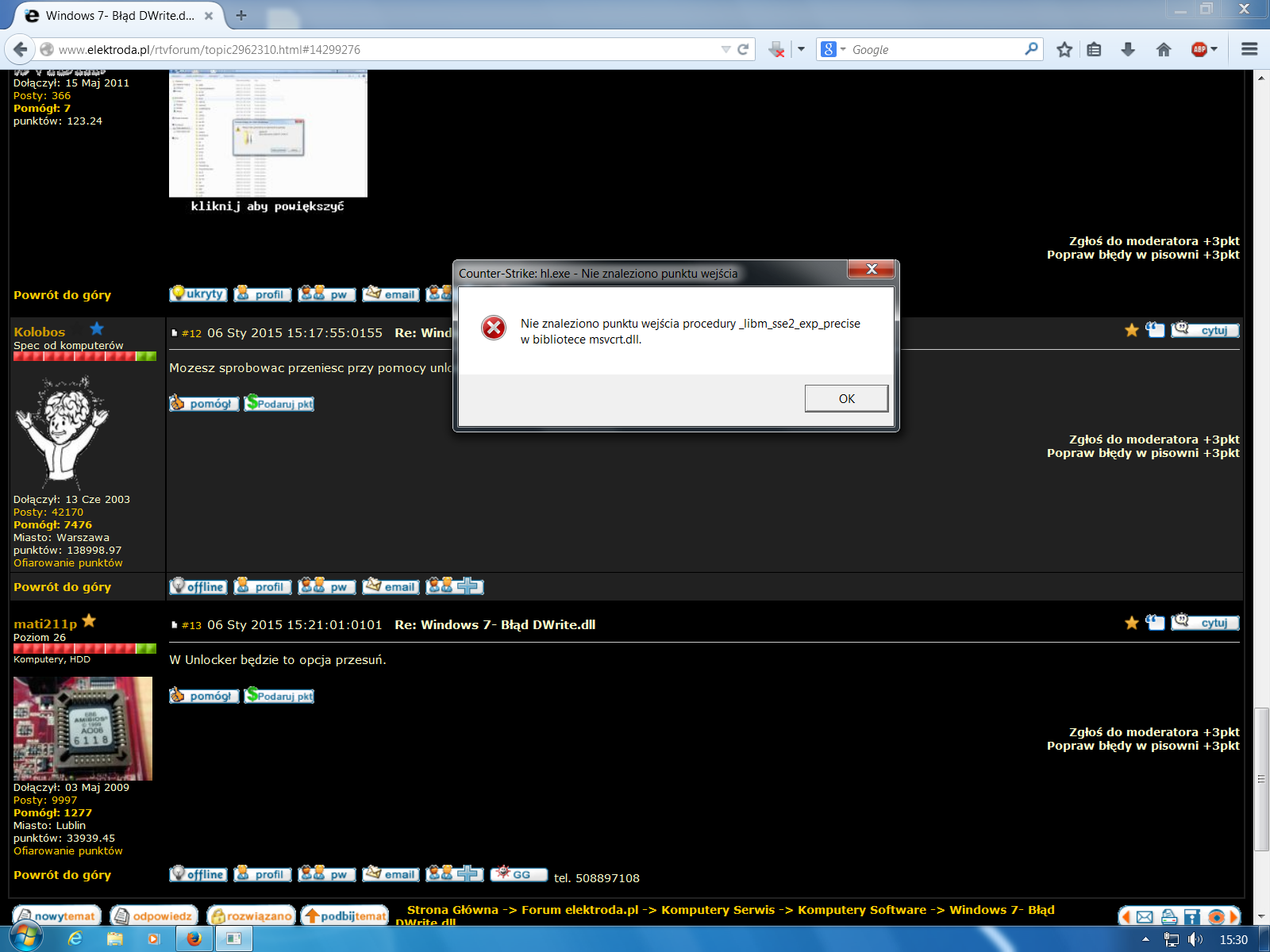The width and height of the screenshot is (1270, 952).
Task: Click the gold star icon on post #13
Action: click(x=1131, y=623)
